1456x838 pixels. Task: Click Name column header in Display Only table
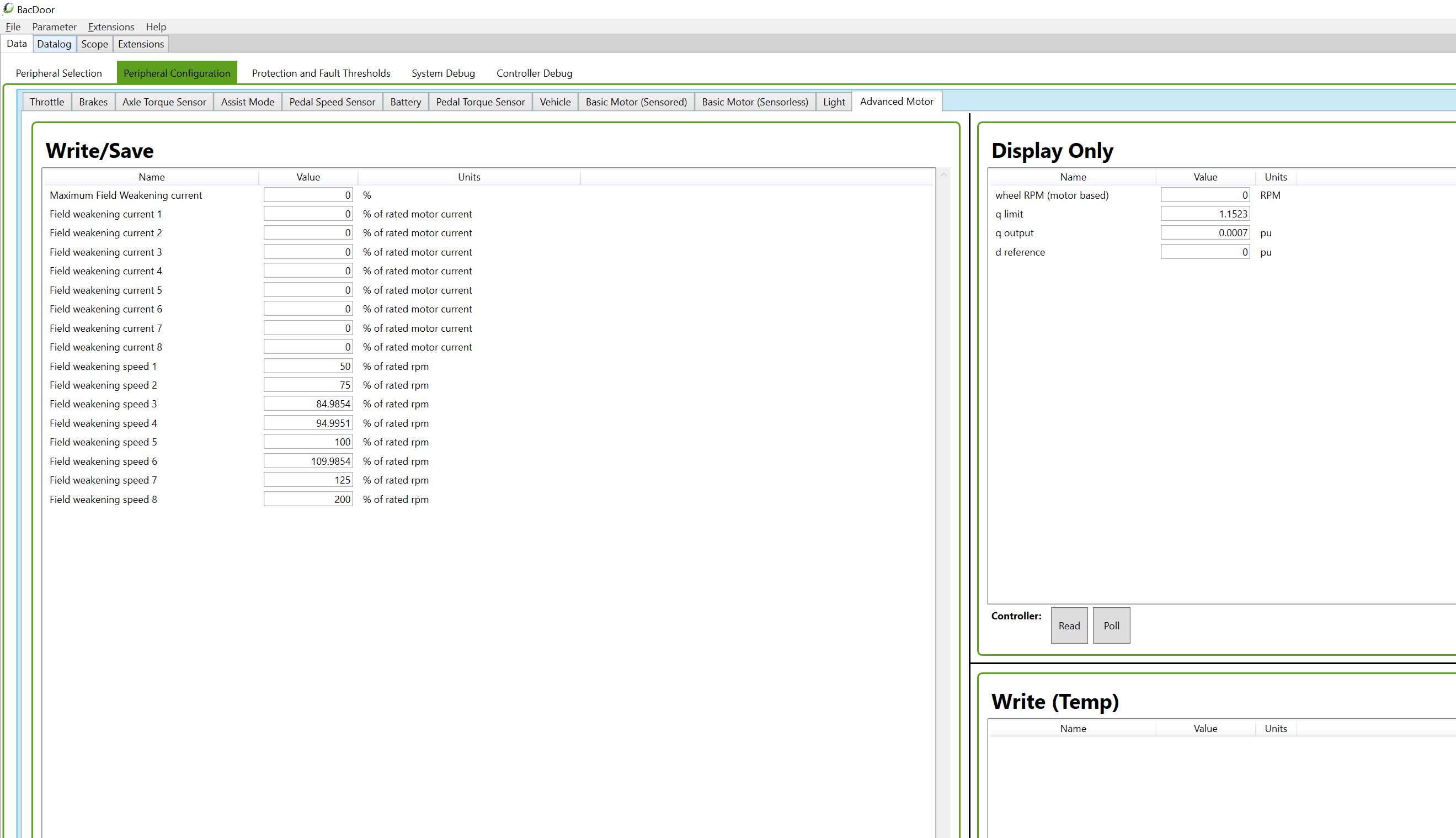pos(1073,177)
